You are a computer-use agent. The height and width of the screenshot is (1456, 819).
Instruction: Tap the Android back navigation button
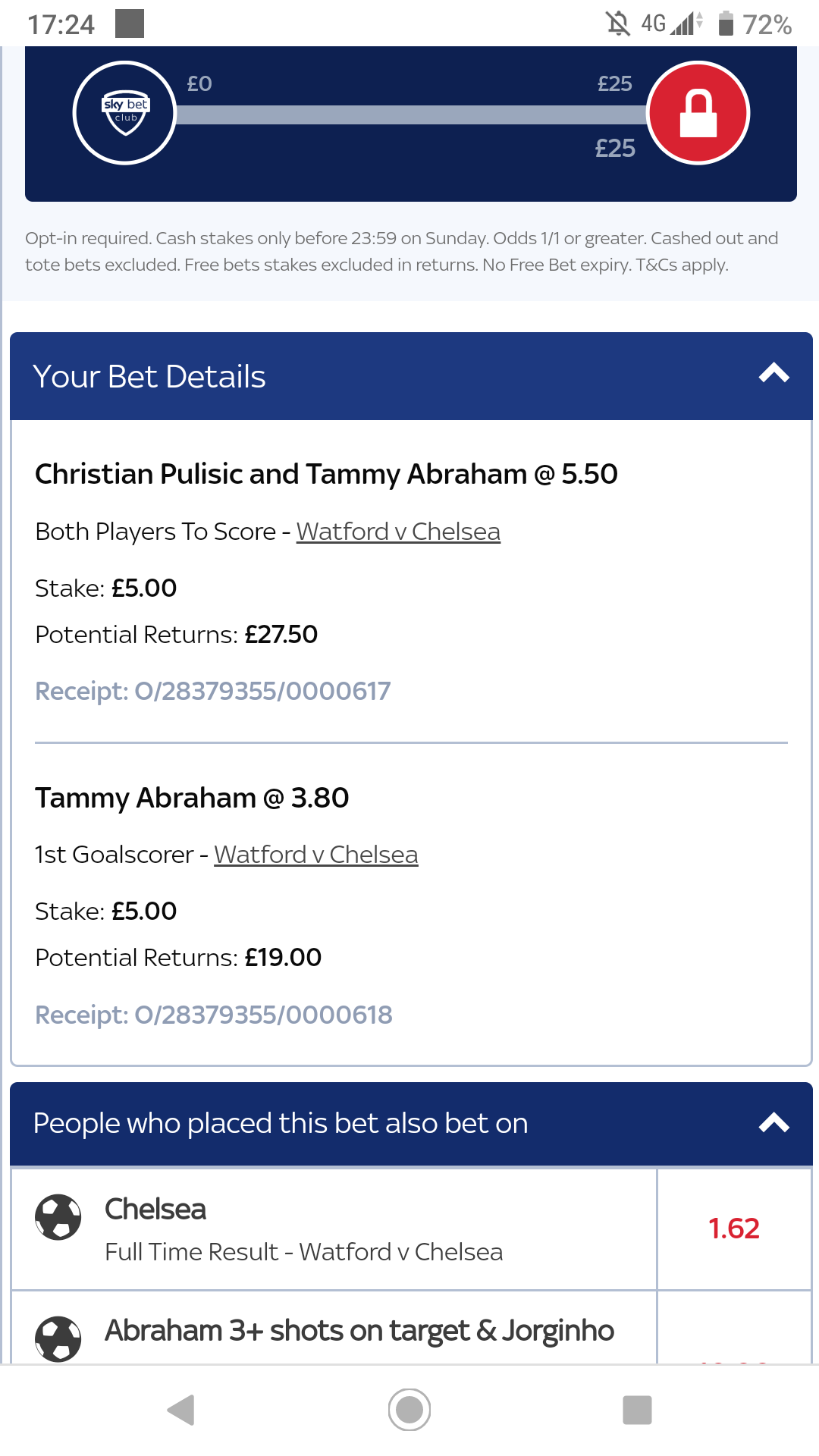(x=181, y=1410)
